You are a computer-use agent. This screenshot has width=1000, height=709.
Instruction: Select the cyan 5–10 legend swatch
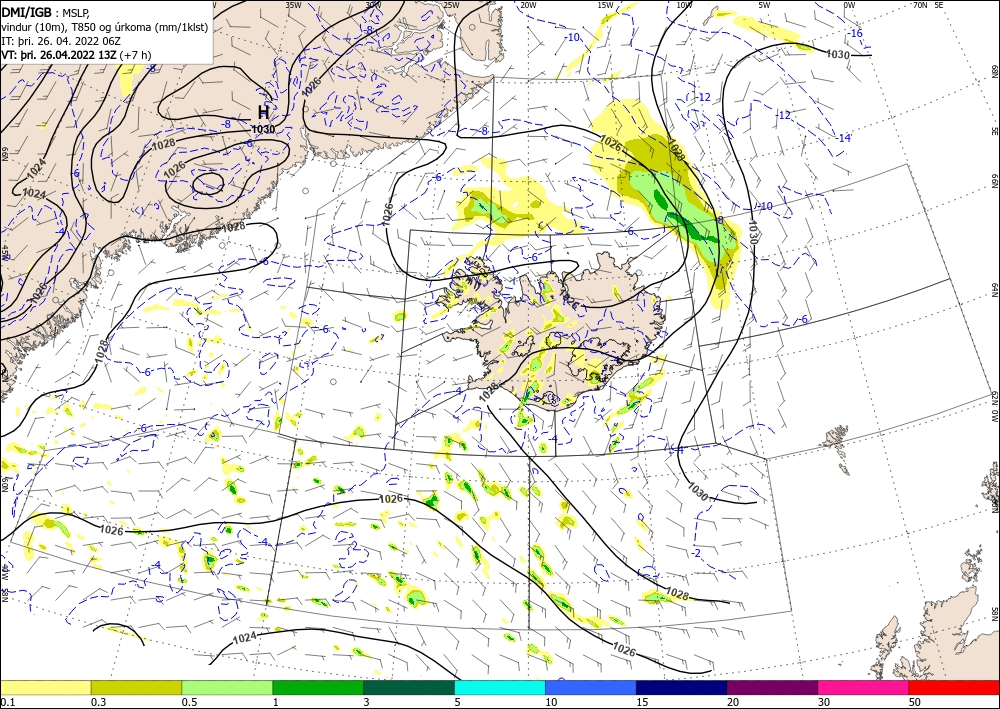pyautogui.click(x=499, y=687)
